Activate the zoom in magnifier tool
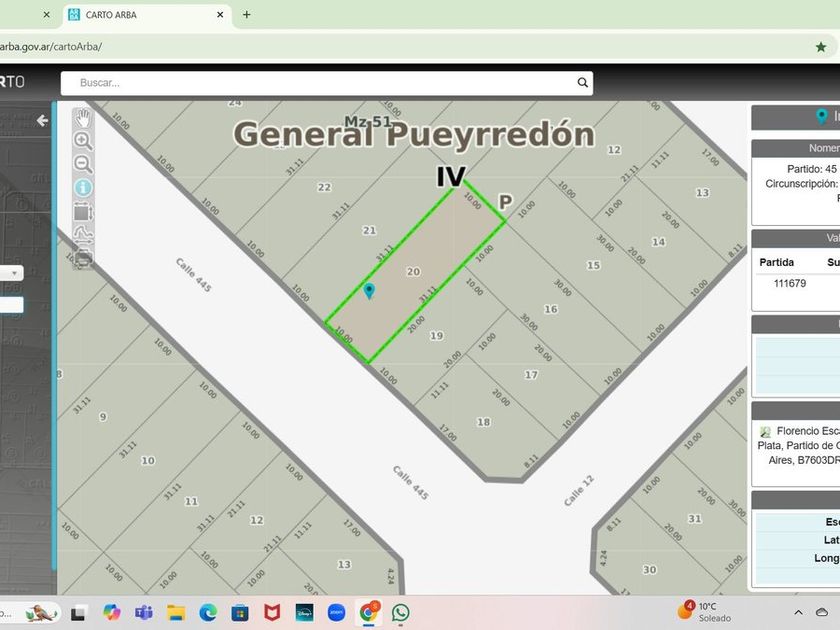Screen dimensions: 840x630 click(83, 141)
